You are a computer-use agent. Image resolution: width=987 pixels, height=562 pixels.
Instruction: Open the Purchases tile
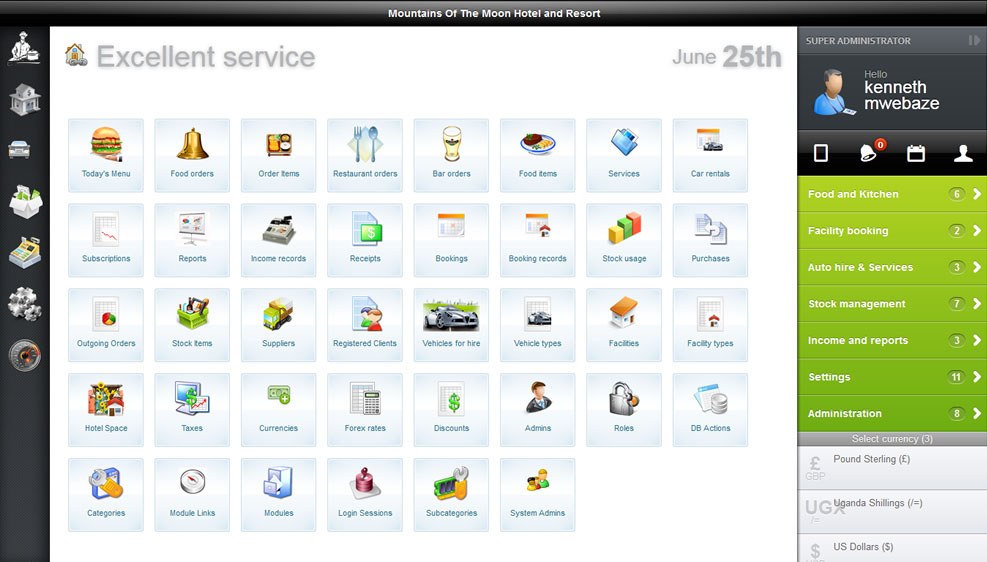(710, 240)
